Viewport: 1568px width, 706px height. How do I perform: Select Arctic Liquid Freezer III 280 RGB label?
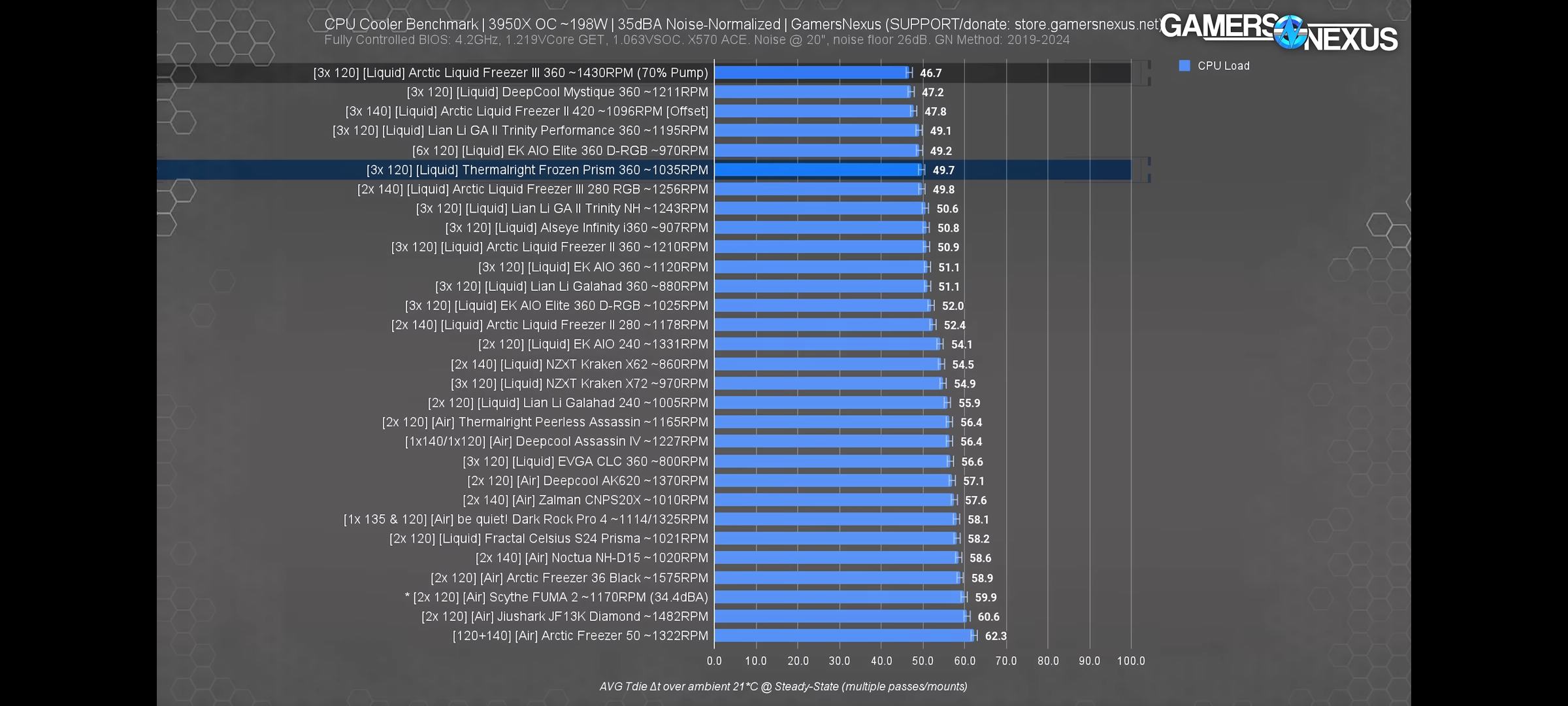tap(532, 189)
